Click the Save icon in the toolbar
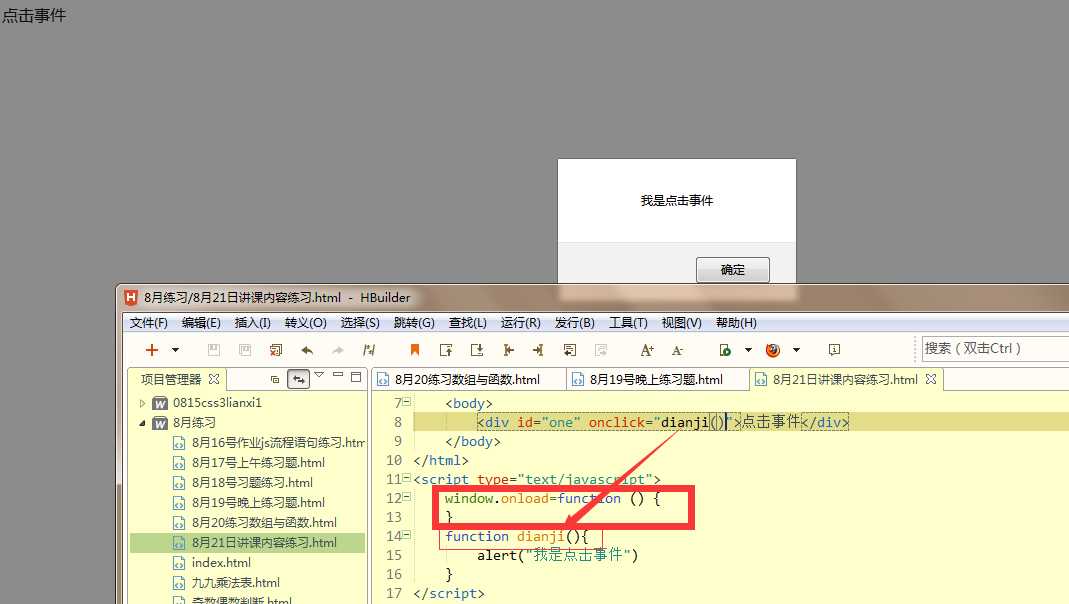 coord(213,350)
